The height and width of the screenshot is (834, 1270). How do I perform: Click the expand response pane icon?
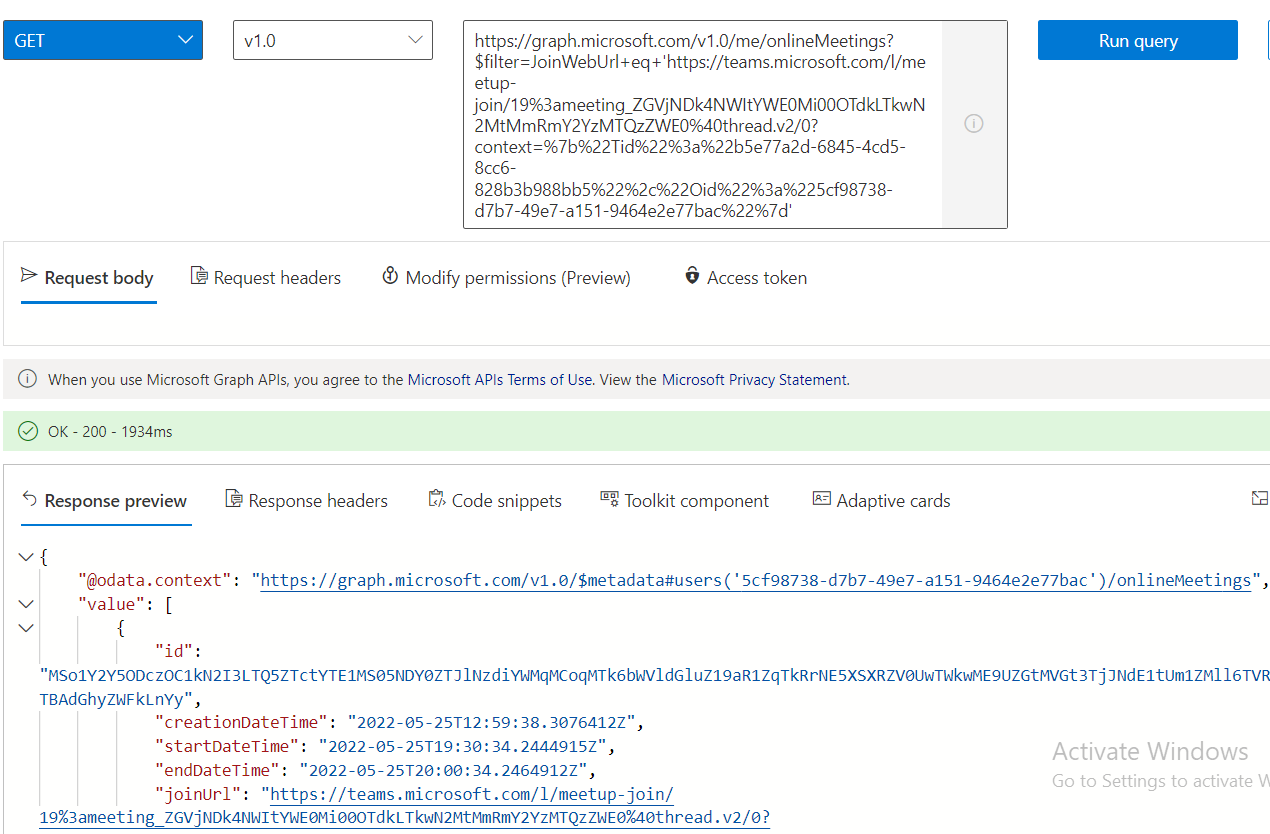tap(1259, 497)
